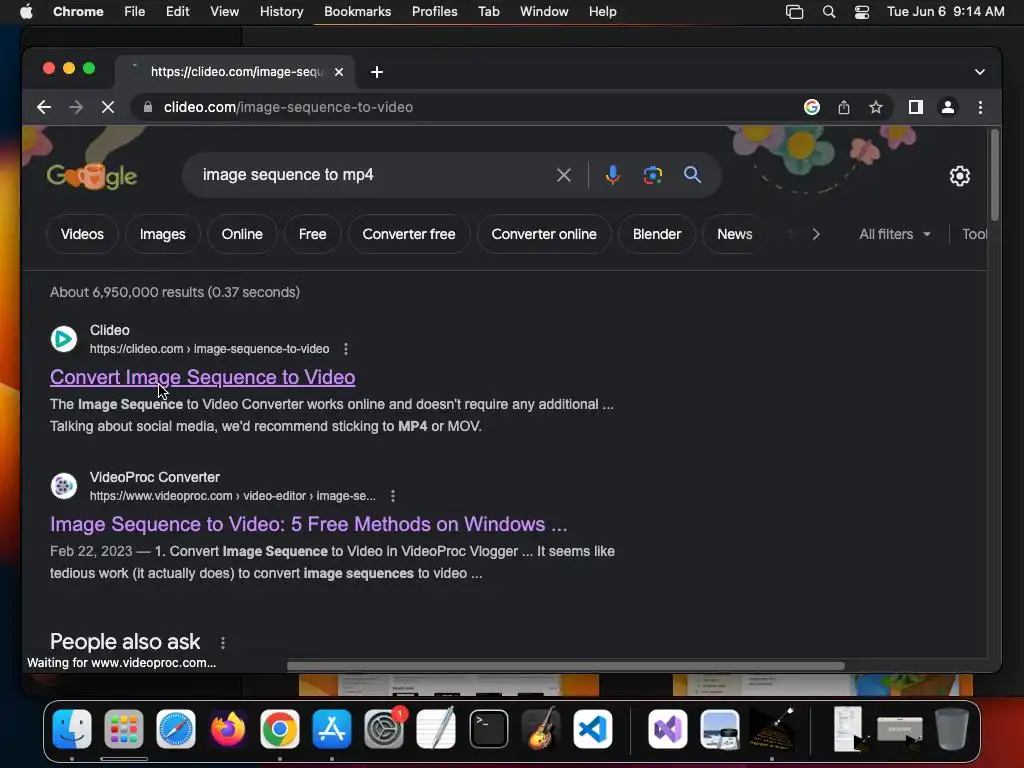Viewport: 1024px width, 768px height.
Task: Open Terminal from the Dock
Action: (488, 729)
